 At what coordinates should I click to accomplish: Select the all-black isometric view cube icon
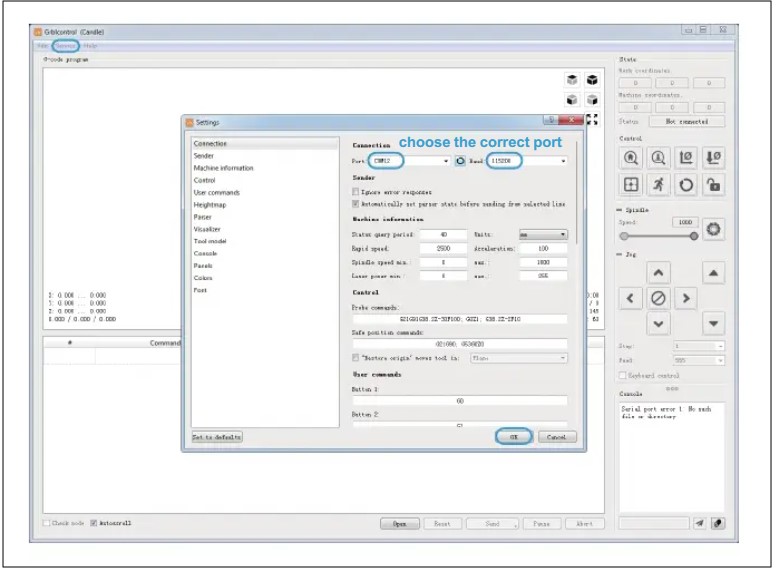click(x=592, y=80)
